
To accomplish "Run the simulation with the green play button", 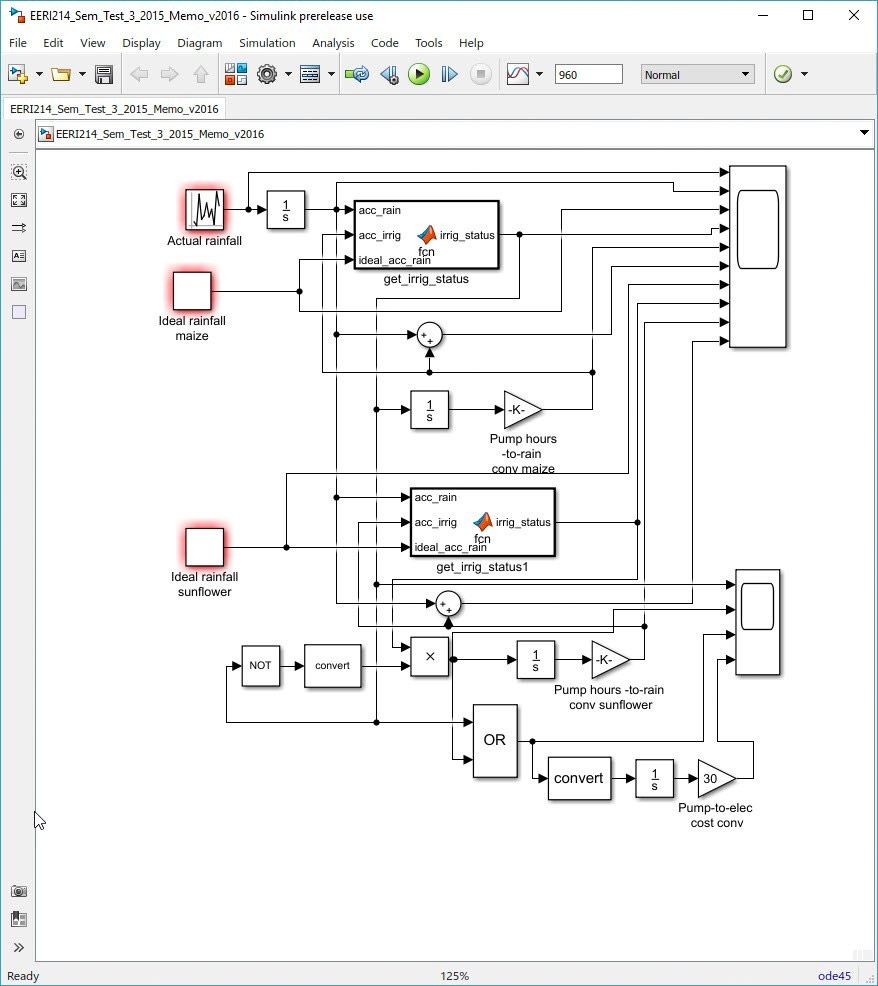I will point(419,74).
